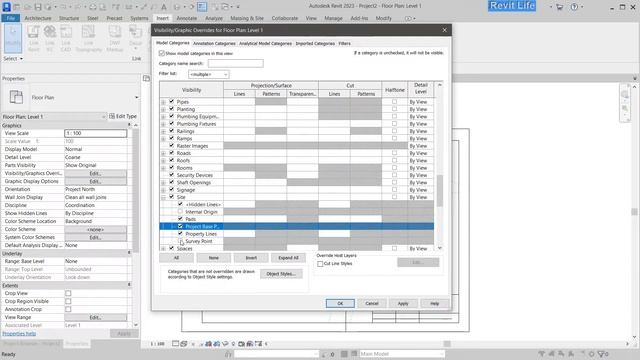The height and width of the screenshot is (360, 640).
Task: Open the Annotate ribbon tab
Action: coord(187,18)
